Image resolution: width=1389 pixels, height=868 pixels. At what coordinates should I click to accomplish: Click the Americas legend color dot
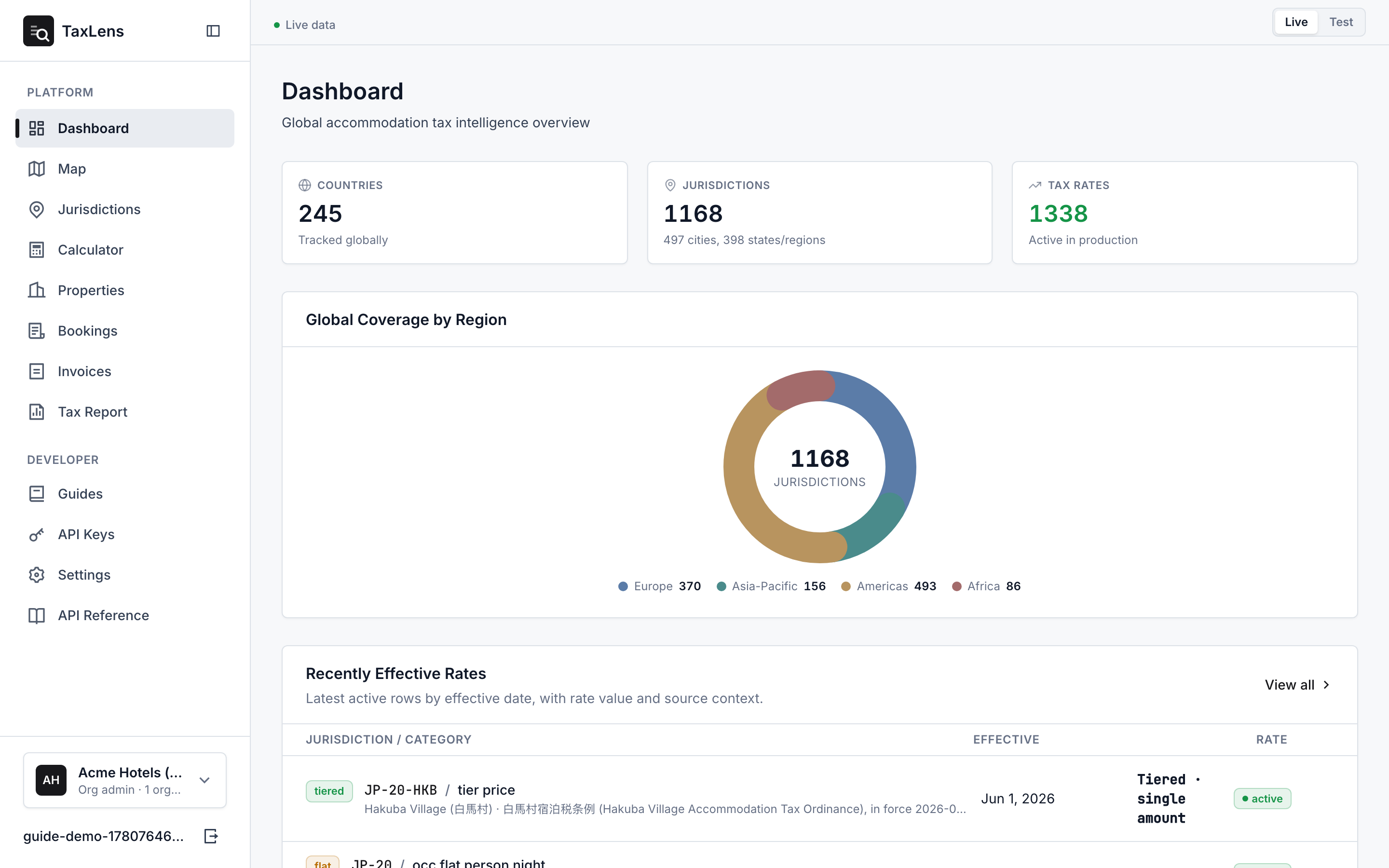pyautogui.click(x=845, y=586)
